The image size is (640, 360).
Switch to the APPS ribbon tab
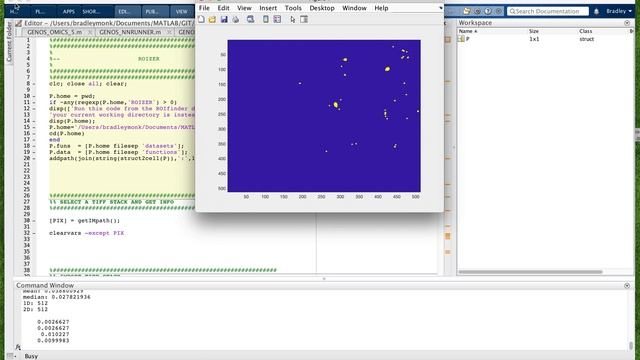coord(68,11)
